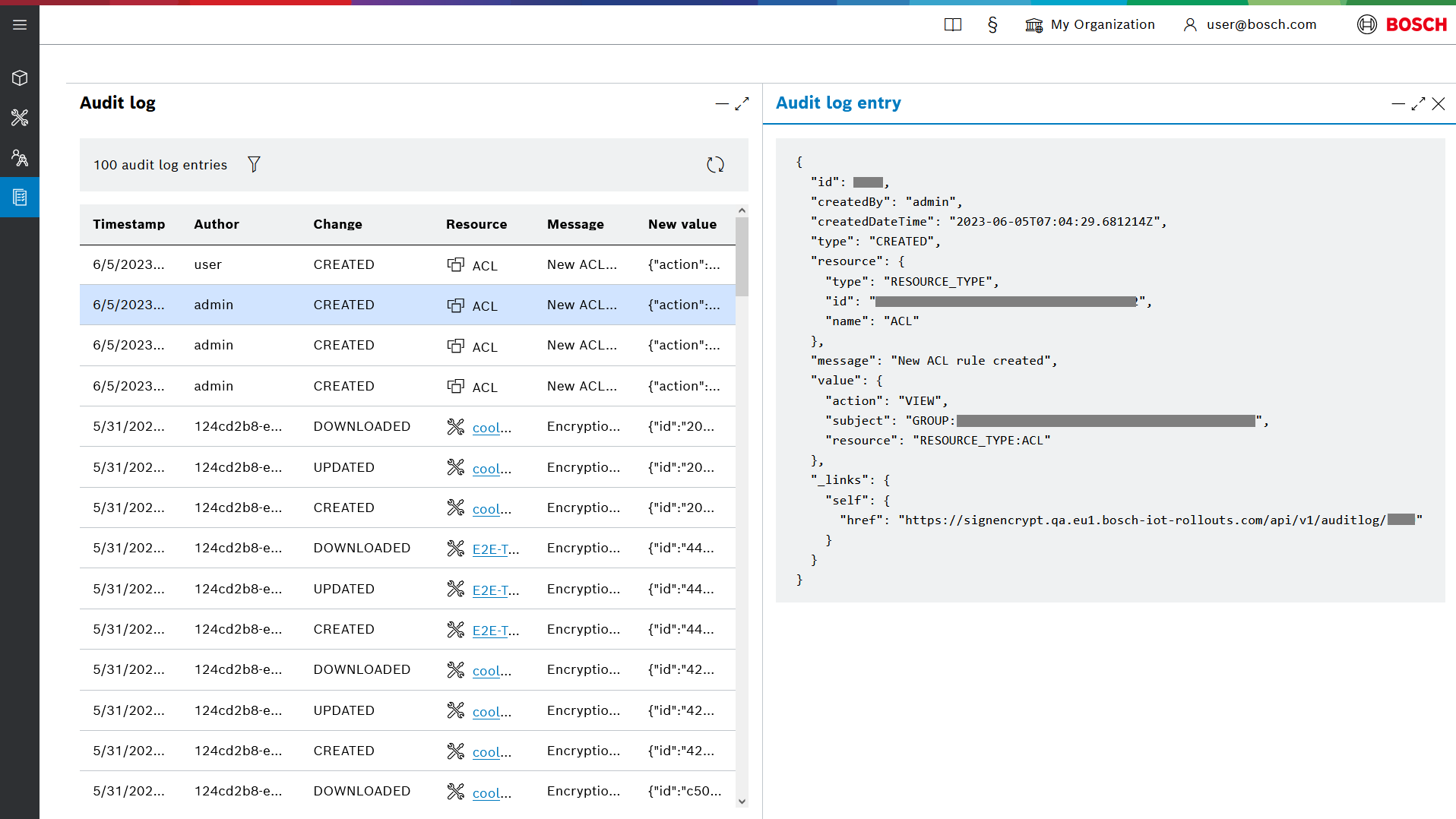Expand the Audit log panel

pos(742,103)
